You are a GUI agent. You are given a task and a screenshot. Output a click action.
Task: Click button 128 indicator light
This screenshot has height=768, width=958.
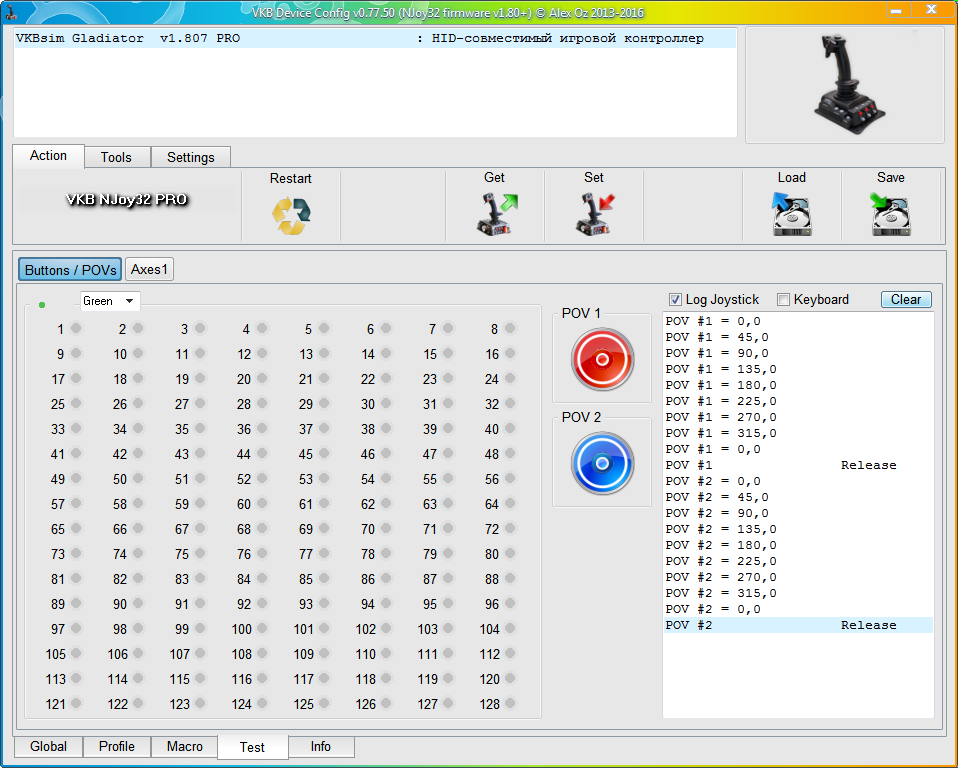(510, 703)
